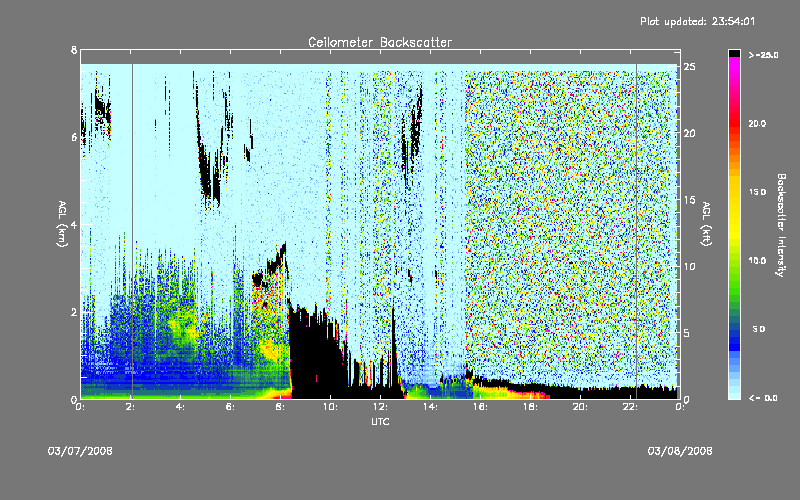Screen dimensions: 800x500
Task: Click the '2:' hour tick on UTC axis
Action: [x=131, y=407]
